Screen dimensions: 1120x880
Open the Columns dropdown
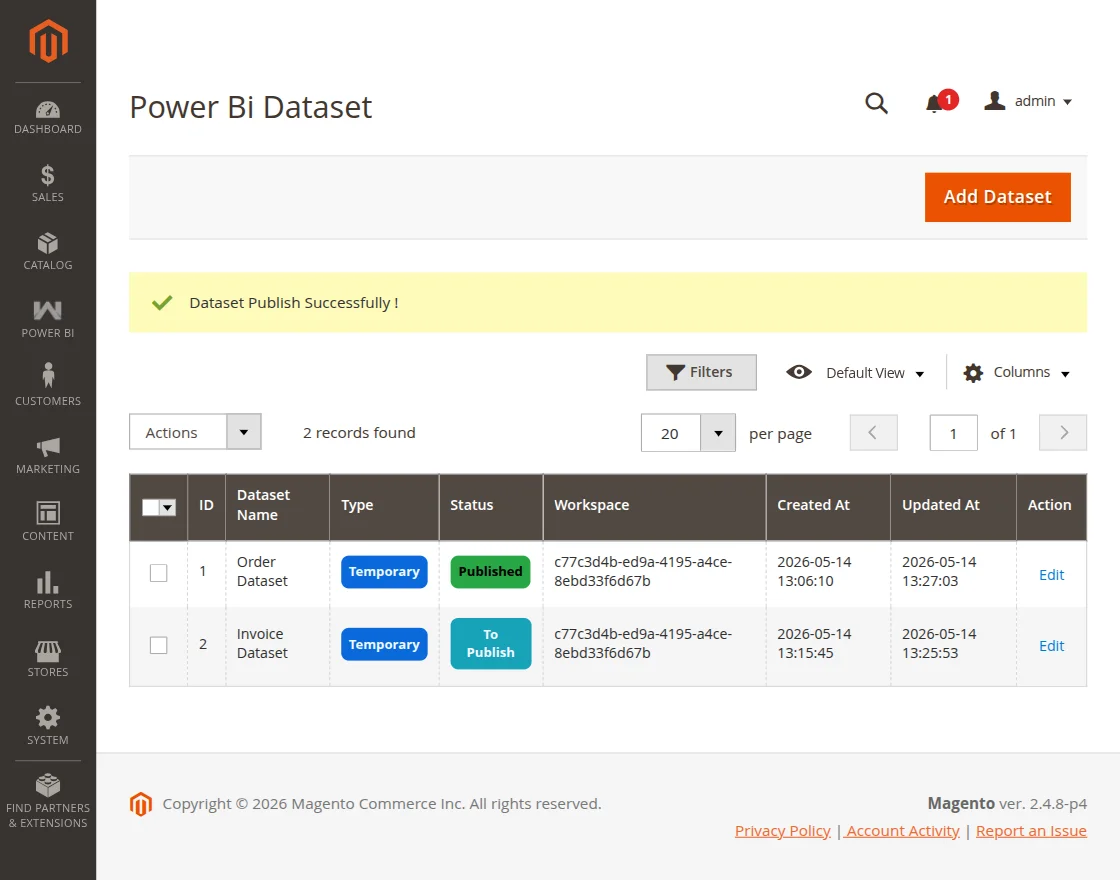1016,373
